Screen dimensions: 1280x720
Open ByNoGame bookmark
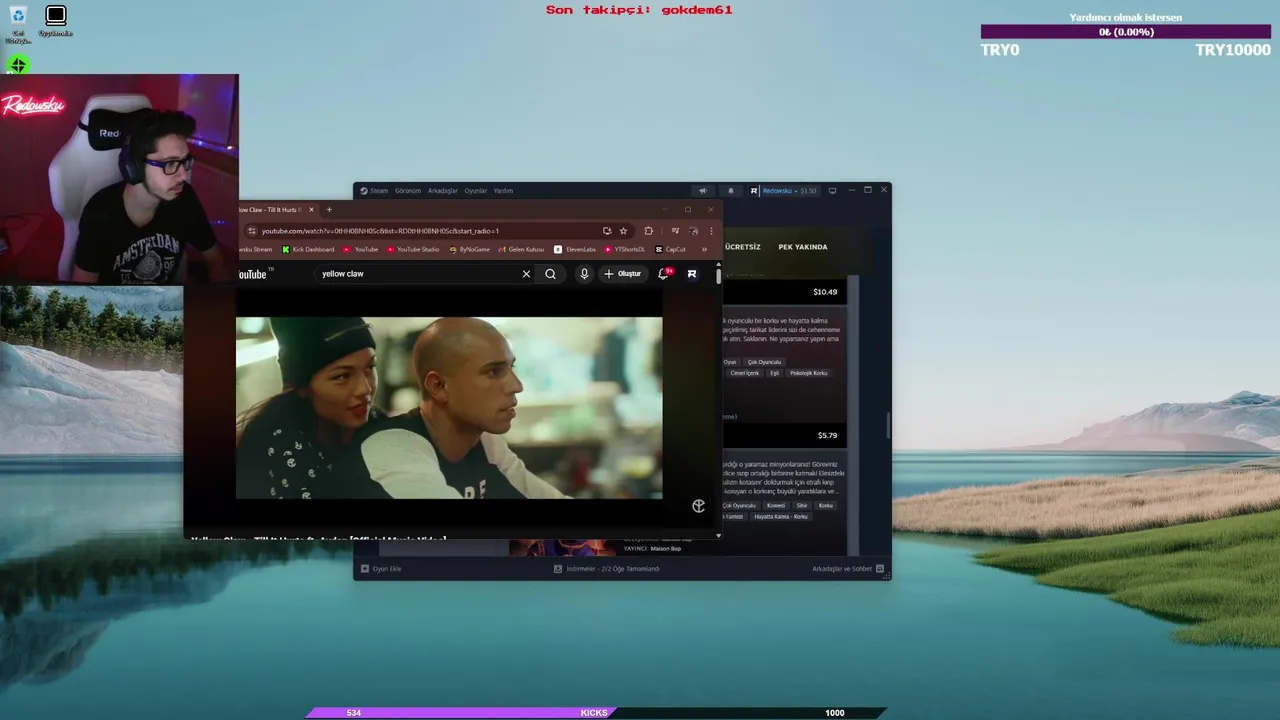coord(470,250)
